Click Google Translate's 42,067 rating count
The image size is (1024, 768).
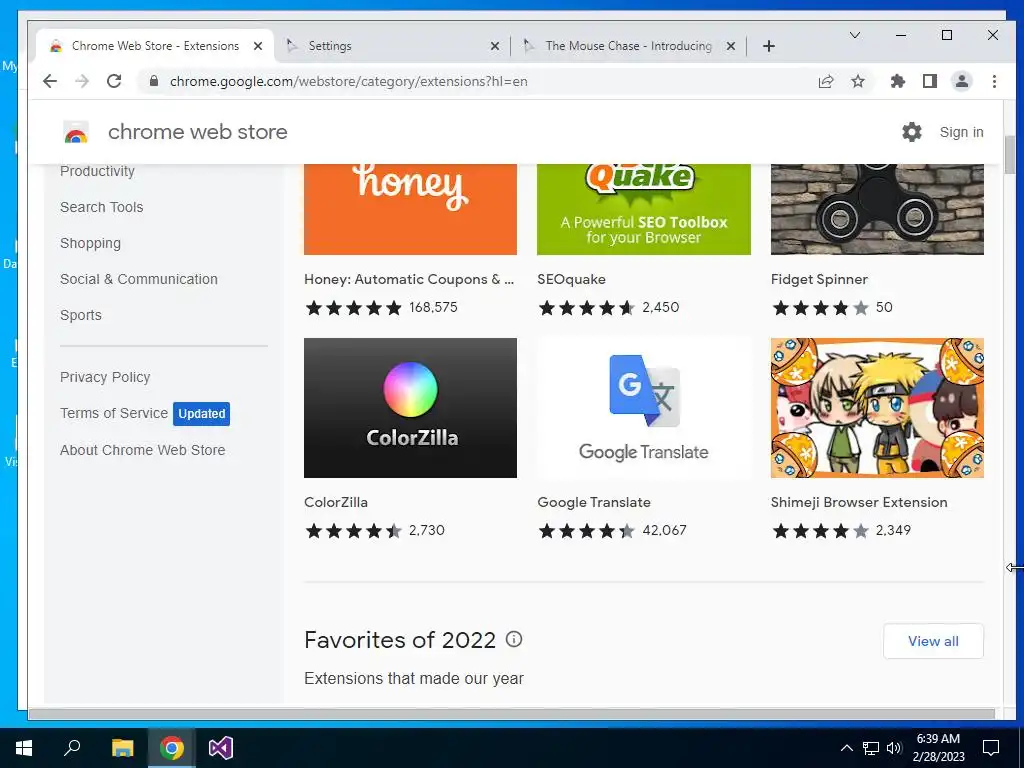[x=664, y=530]
